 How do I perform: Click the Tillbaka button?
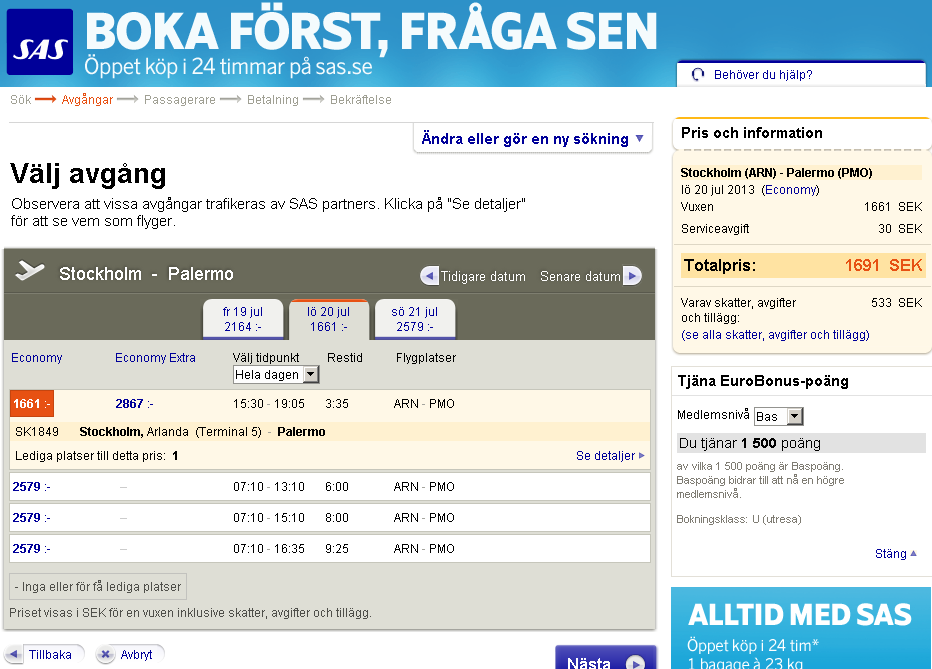click(44, 654)
